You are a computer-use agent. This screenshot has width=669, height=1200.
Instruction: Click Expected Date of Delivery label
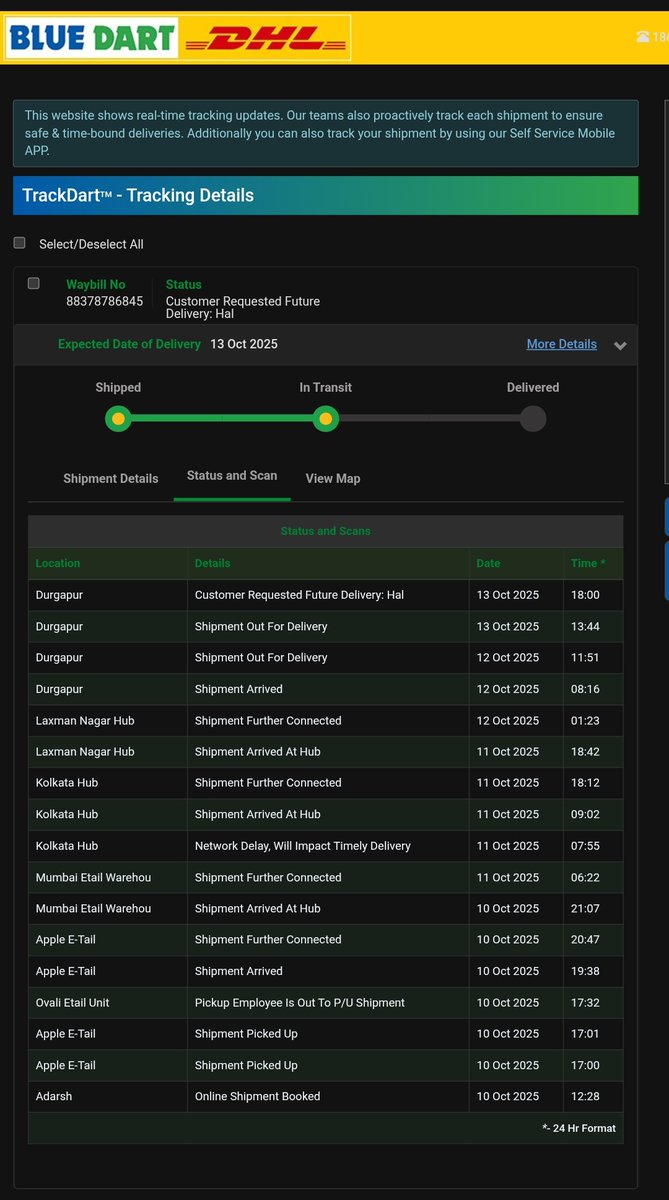point(129,344)
